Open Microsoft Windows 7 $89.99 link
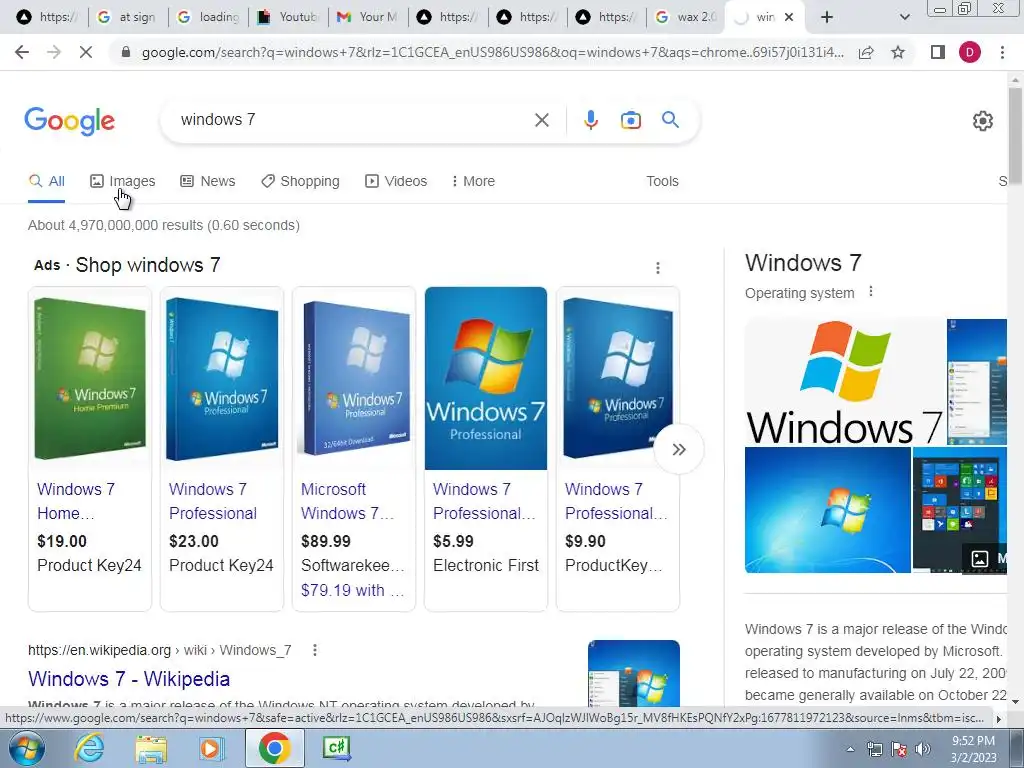 [347, 501]
